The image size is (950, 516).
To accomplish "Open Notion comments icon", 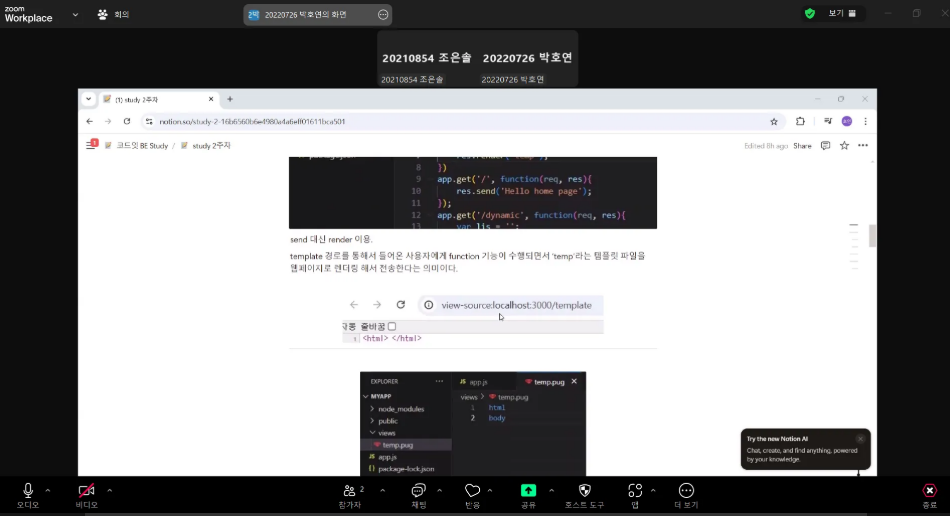I will 825,146.
